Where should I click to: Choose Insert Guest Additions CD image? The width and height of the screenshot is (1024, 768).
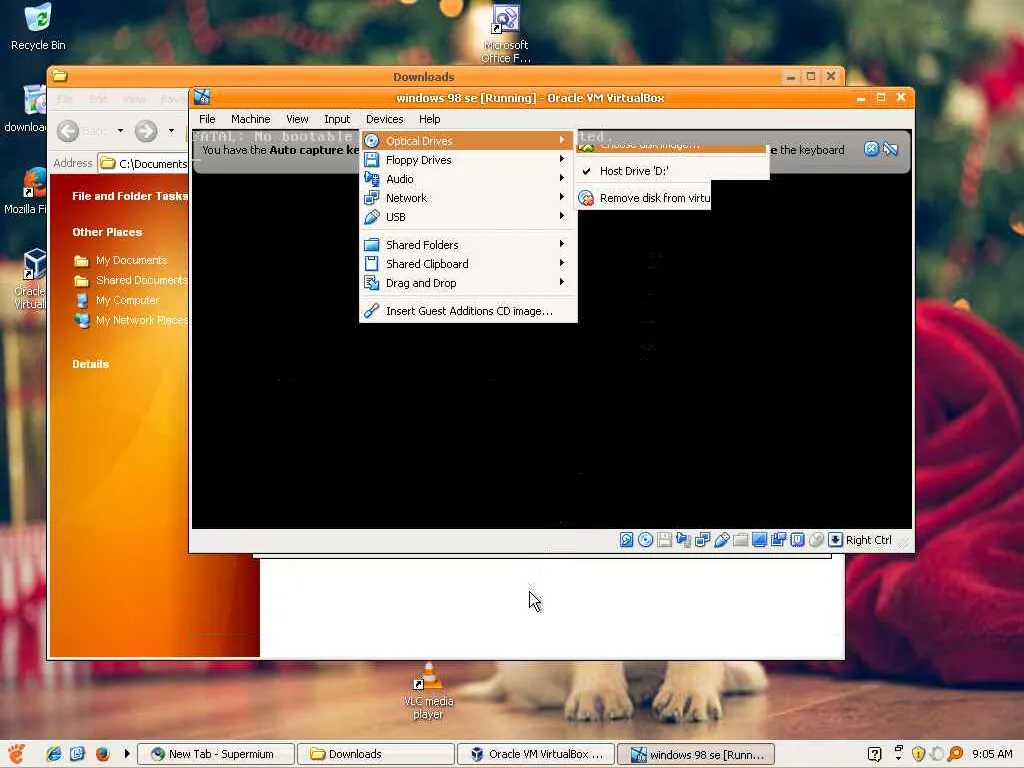tap(468, 311)
